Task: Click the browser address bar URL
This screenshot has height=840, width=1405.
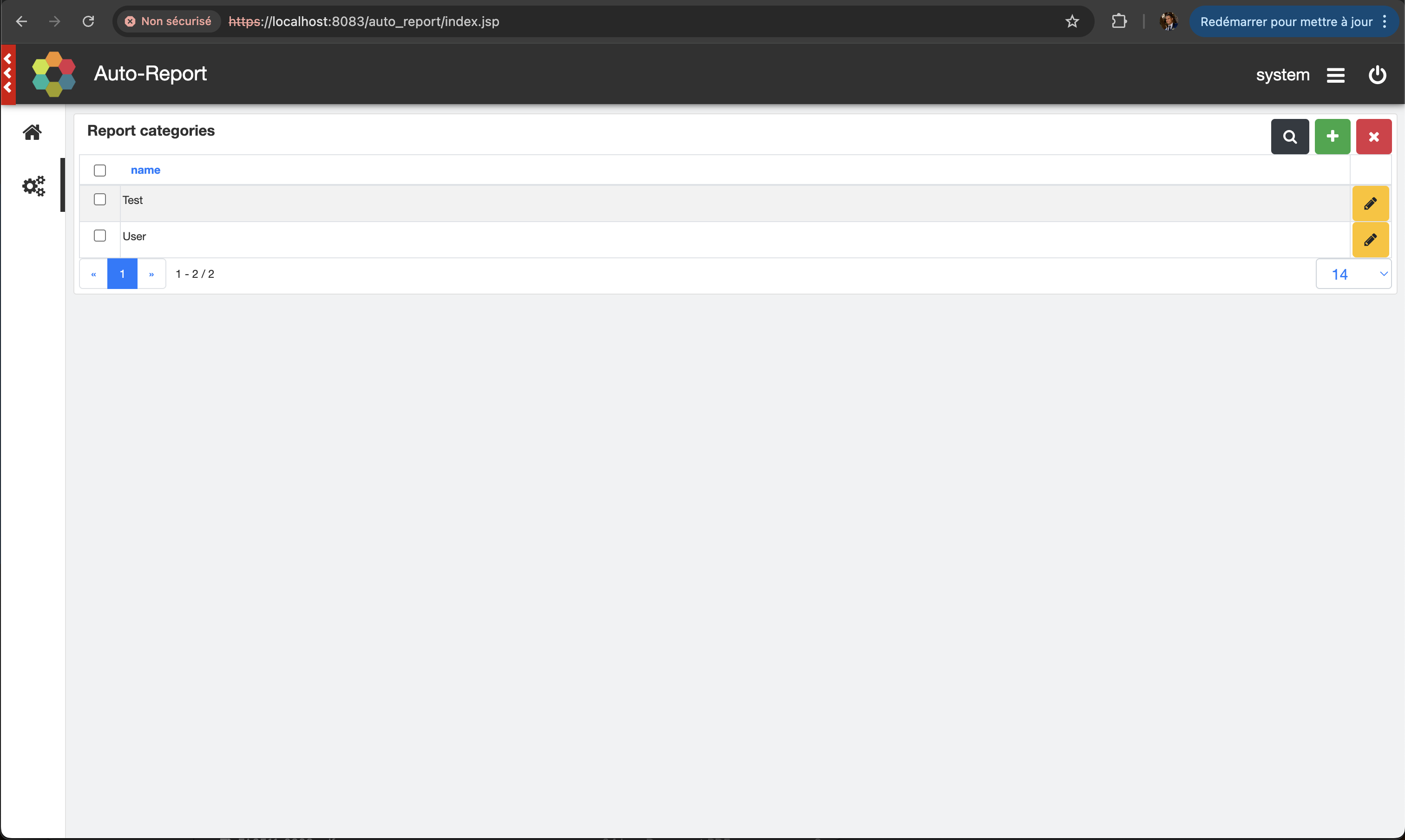Action: [x=385, y=21]
